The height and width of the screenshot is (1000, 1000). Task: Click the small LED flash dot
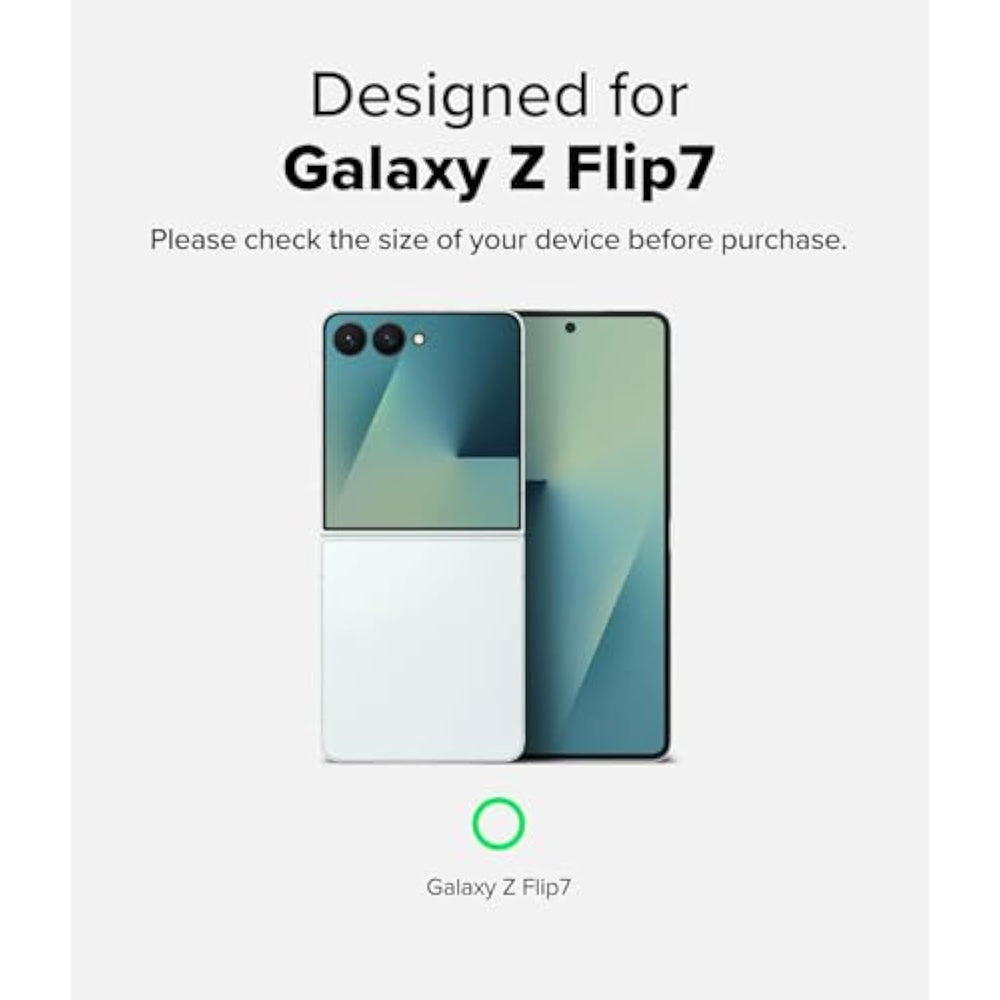[x=418, y=340]
